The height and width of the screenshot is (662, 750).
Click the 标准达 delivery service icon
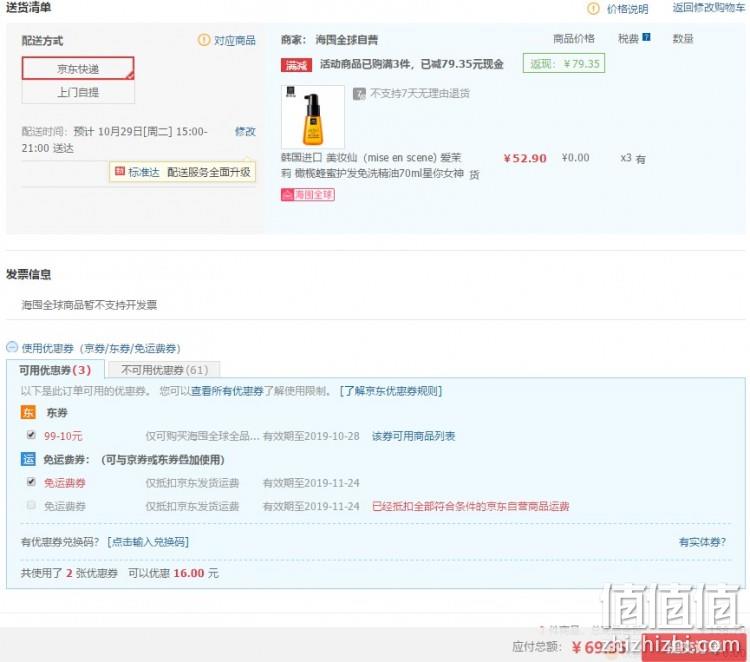point(120,171)
